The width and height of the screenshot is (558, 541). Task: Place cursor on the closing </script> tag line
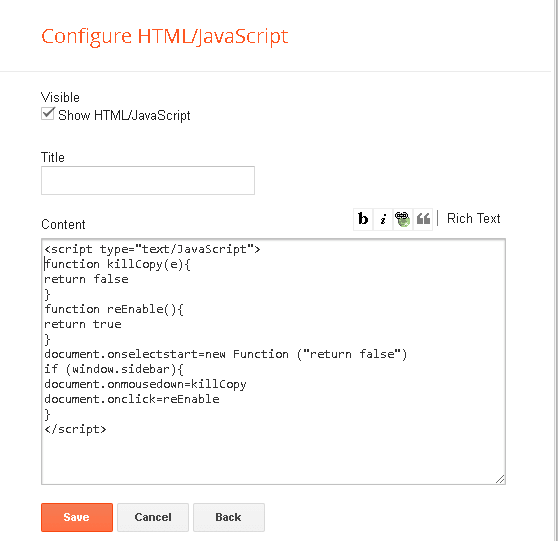click(x=75, y=429)
